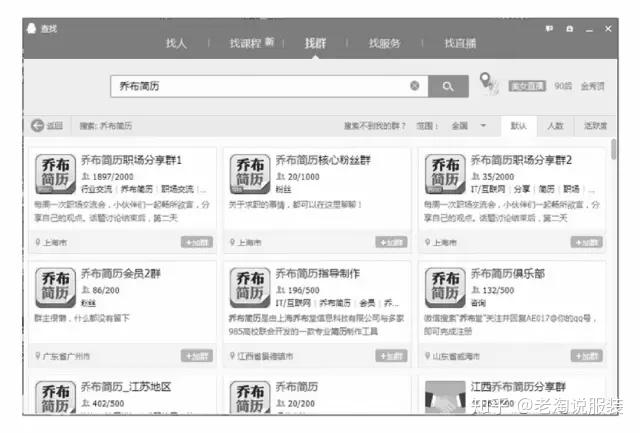The image size is (640, 433).
Task: Click location 广东省广州市
Action: pyautogui.click(x=66, y=356)
